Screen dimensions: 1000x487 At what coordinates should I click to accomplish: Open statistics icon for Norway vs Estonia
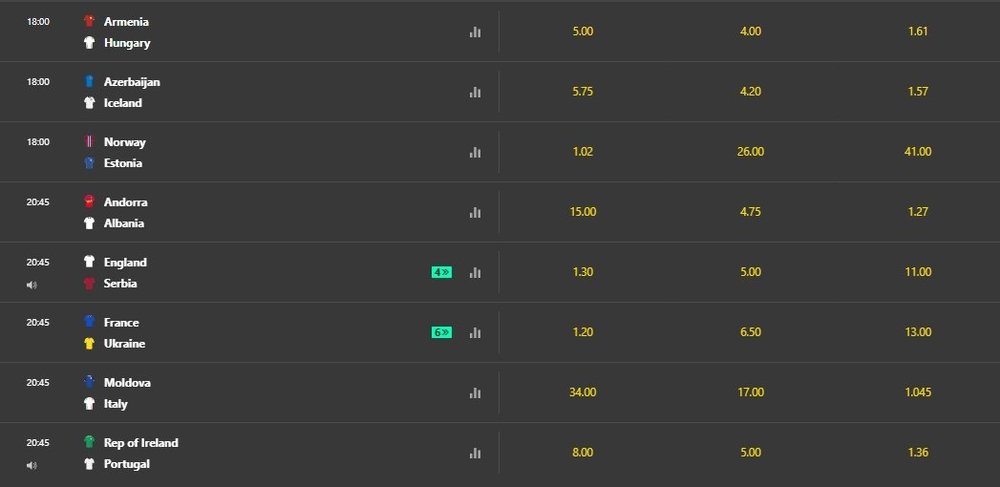coord(475,152)
